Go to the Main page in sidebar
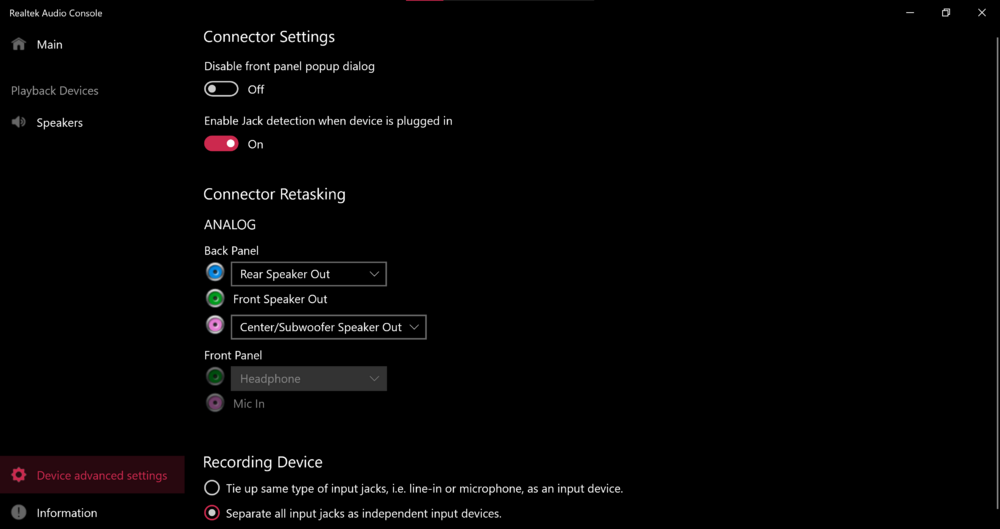1000x529 pixels. [x=50, y=45]
